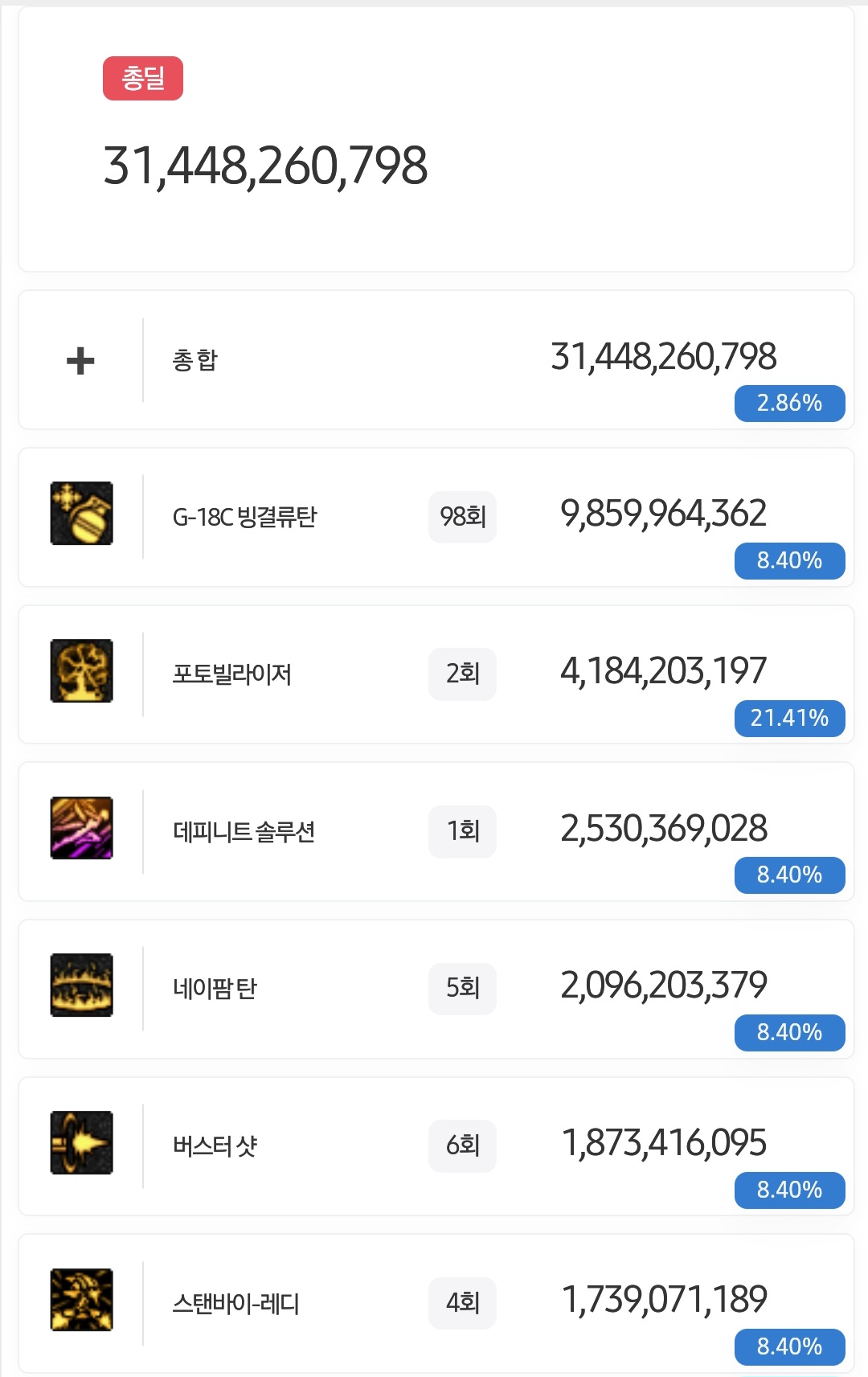Screen dimensions: 868x1377
Task: Click the red 총딜 badge
Action: point(143,79)
